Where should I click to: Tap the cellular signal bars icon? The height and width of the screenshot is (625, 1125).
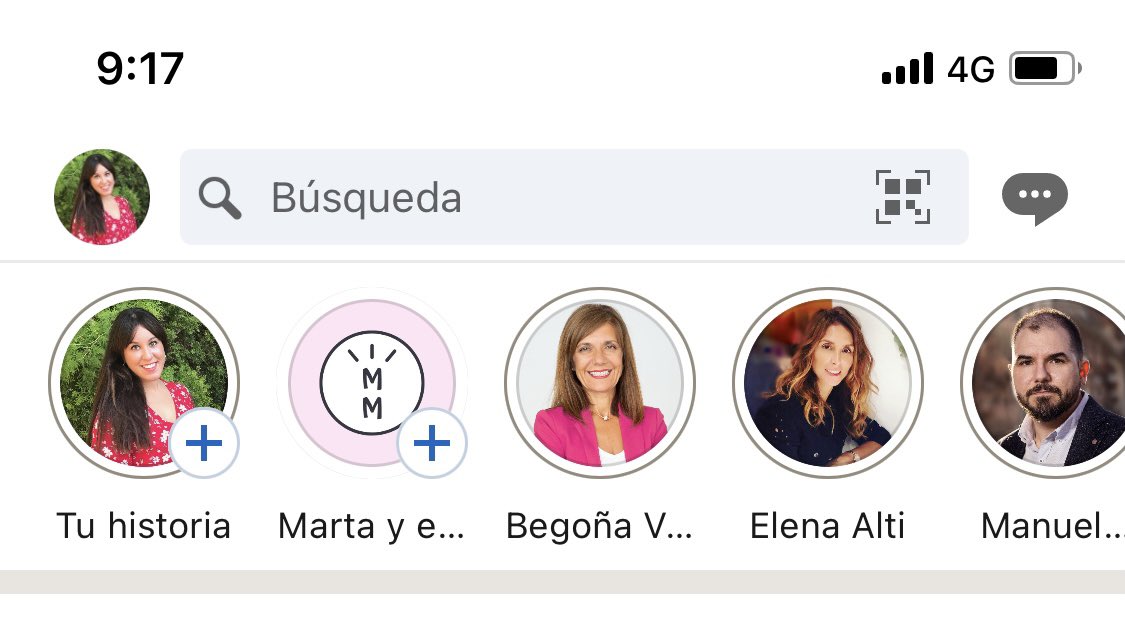coord(907,69)
